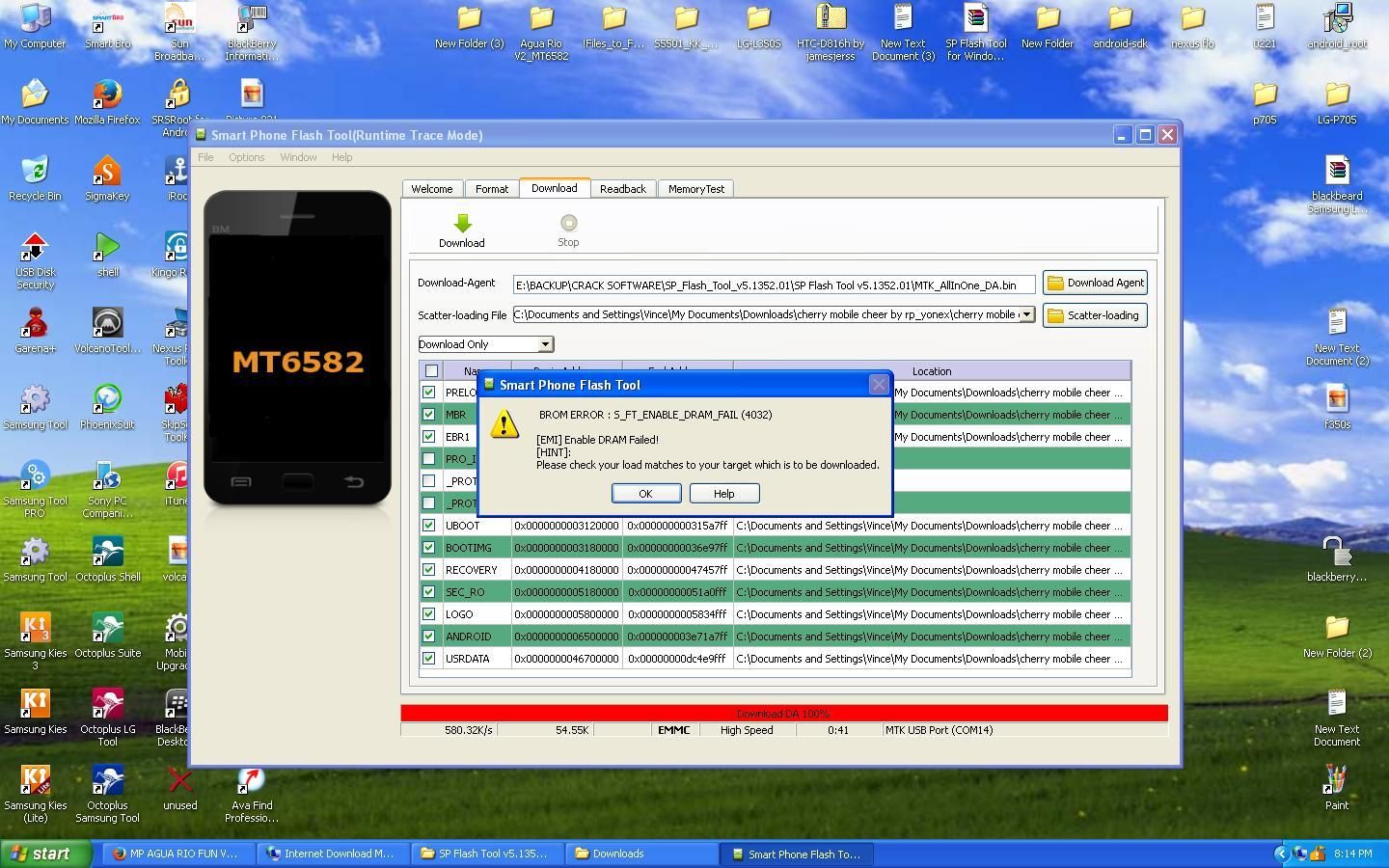The height and width of the screenshot is (868, 1389).
Task: Click Help in the error dialog
Action: coord(723,493)
